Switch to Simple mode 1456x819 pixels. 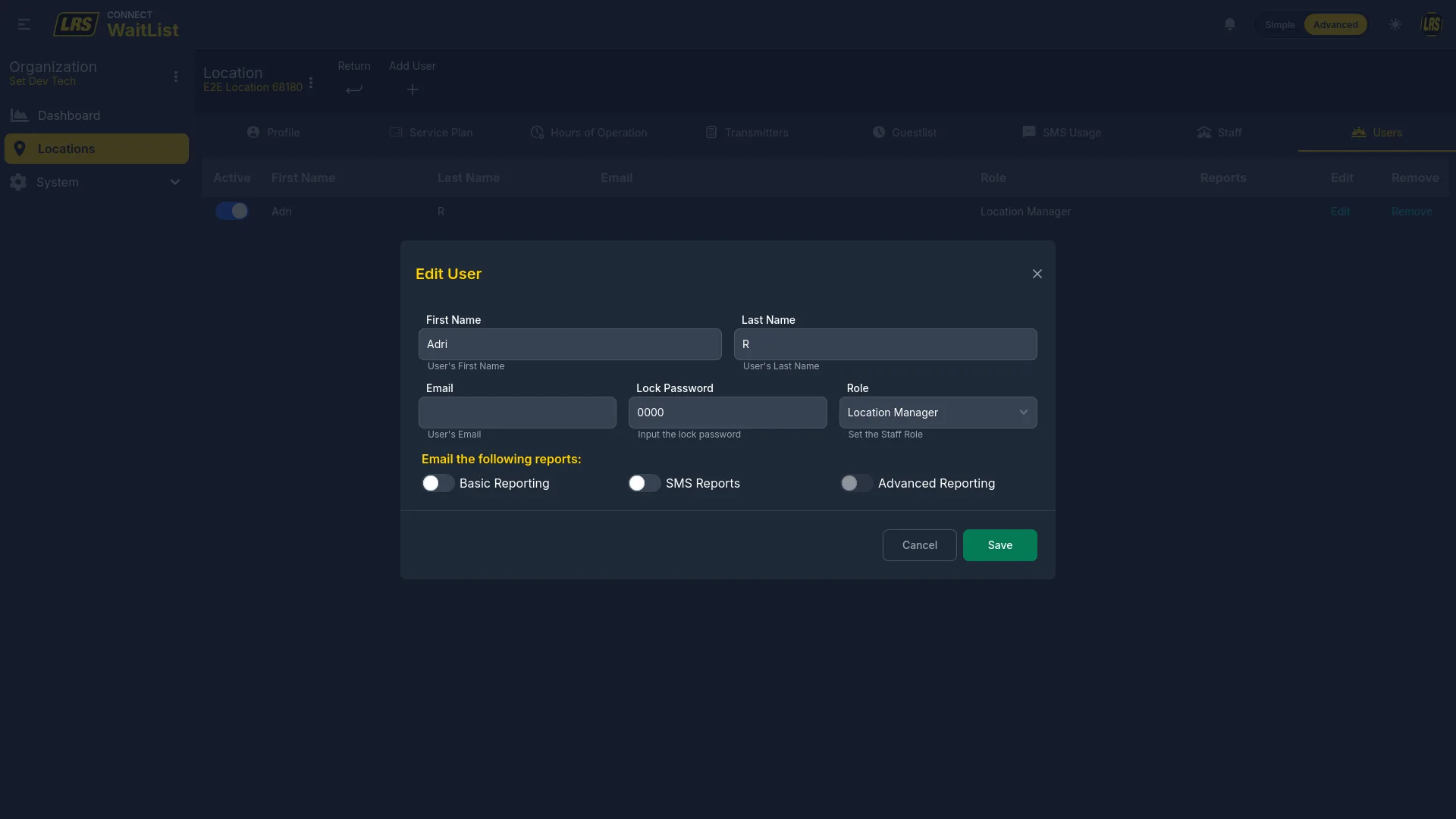[1280, 24]
